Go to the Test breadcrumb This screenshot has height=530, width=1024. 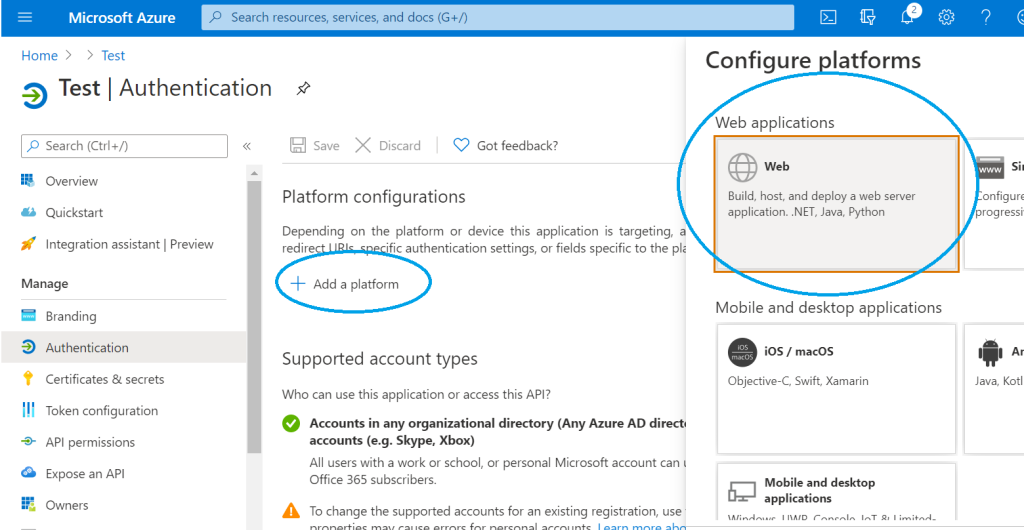(113, 55)
